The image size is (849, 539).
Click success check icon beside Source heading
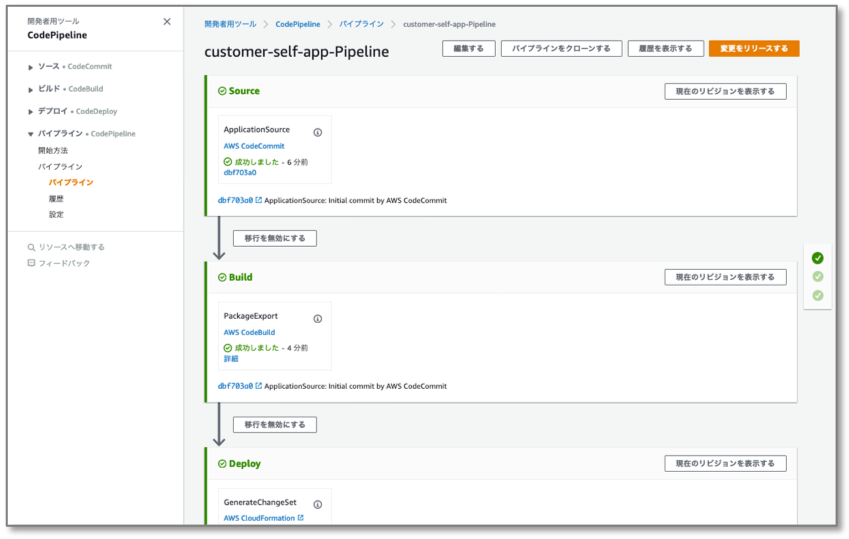point(222,91)
